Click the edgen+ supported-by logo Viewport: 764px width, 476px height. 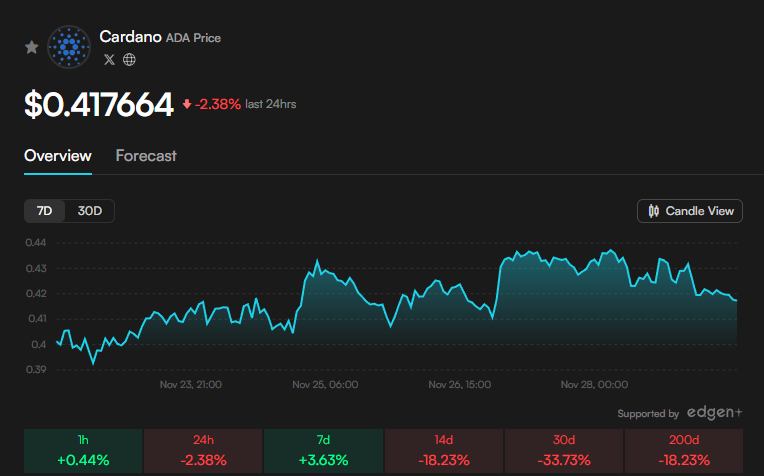(x=714, y=413)
